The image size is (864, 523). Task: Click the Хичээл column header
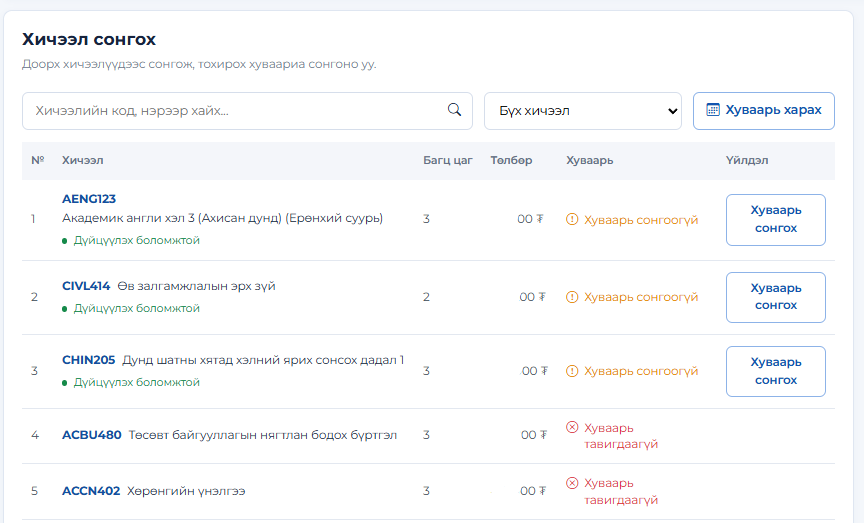(83, 160)
